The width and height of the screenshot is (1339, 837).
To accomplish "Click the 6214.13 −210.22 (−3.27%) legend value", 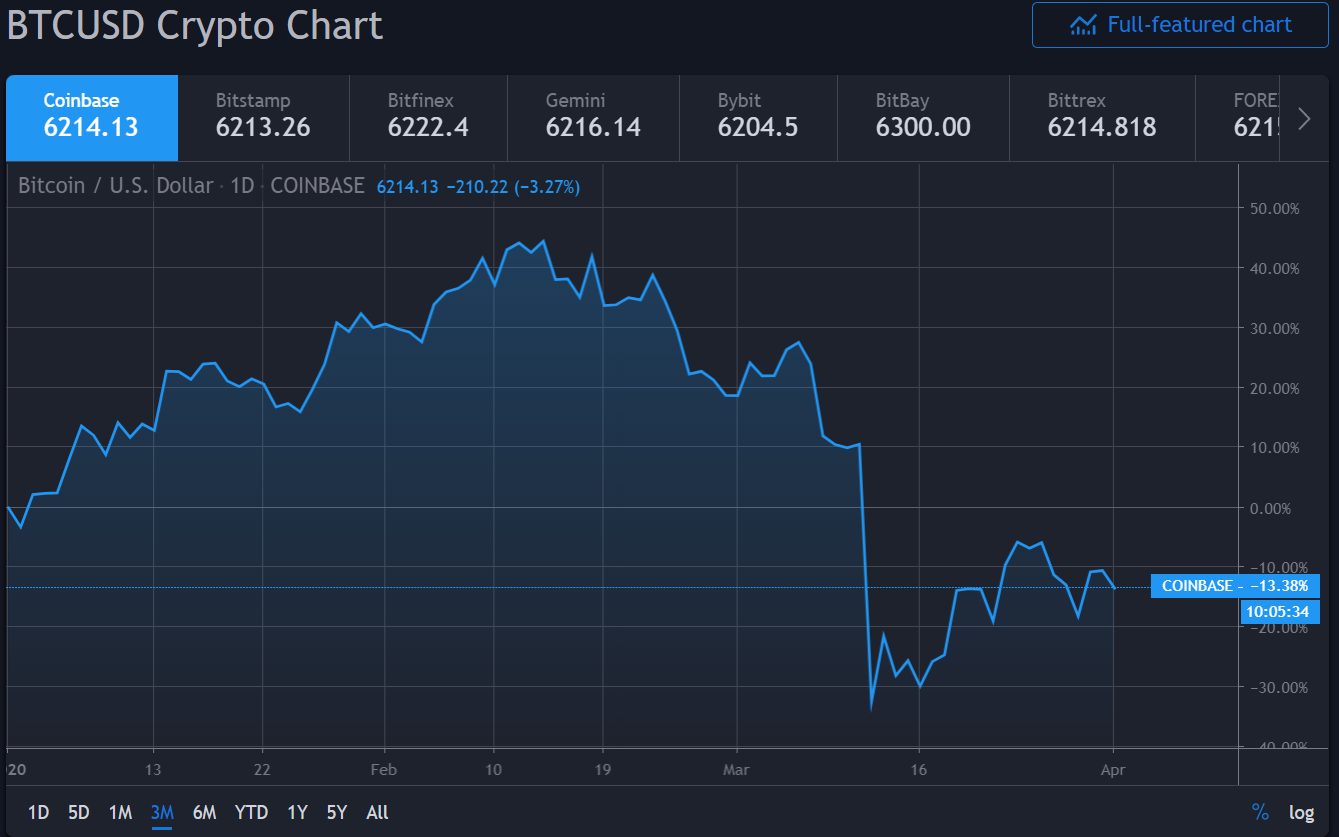I will (478, 187).
